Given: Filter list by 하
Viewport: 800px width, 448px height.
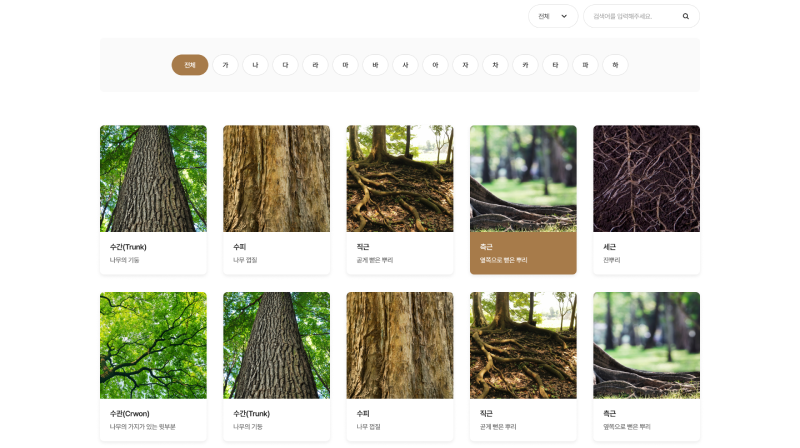Looking at the screenshot, I should pos(615,65).
